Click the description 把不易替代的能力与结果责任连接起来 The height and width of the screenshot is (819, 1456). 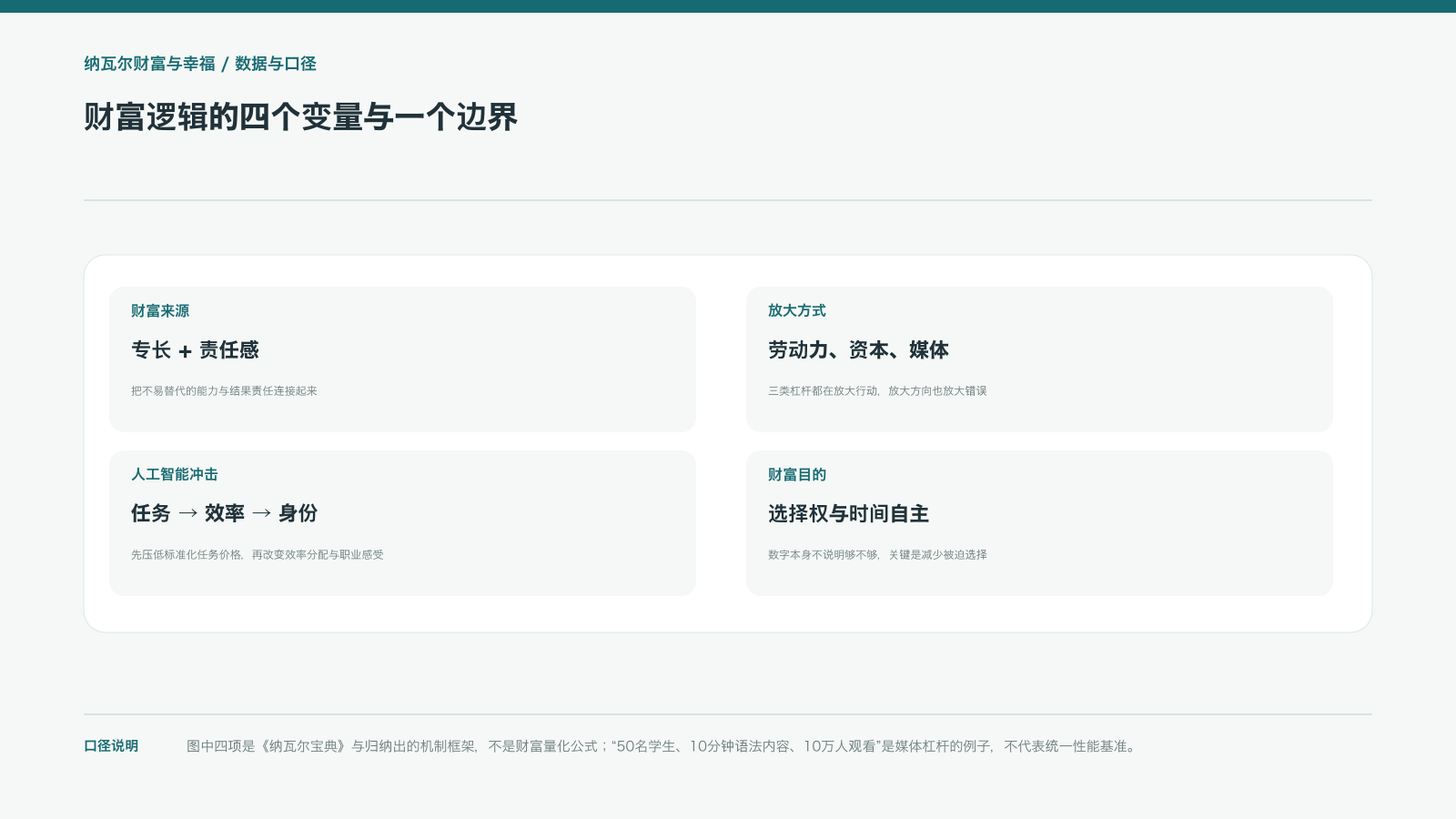(x=224, y=391)
